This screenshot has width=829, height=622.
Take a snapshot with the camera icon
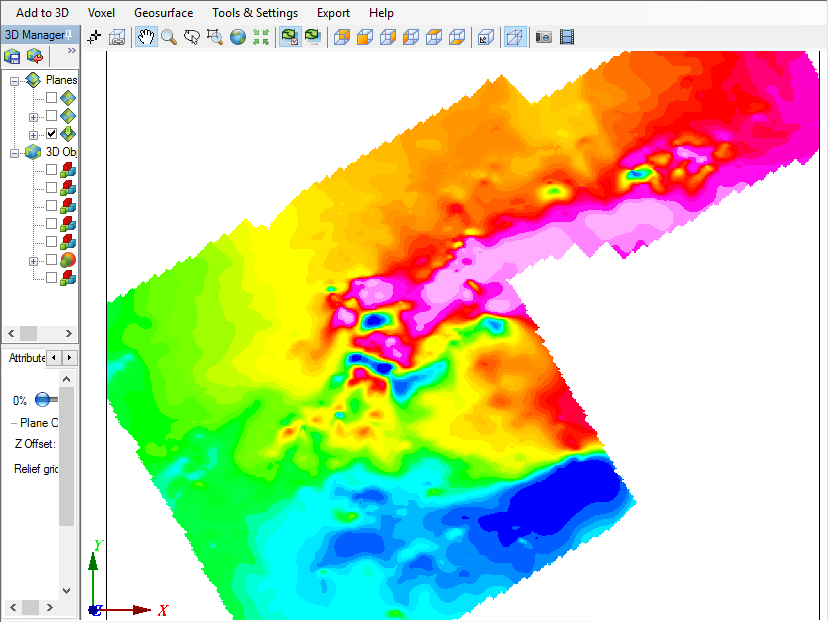point(543,37)
